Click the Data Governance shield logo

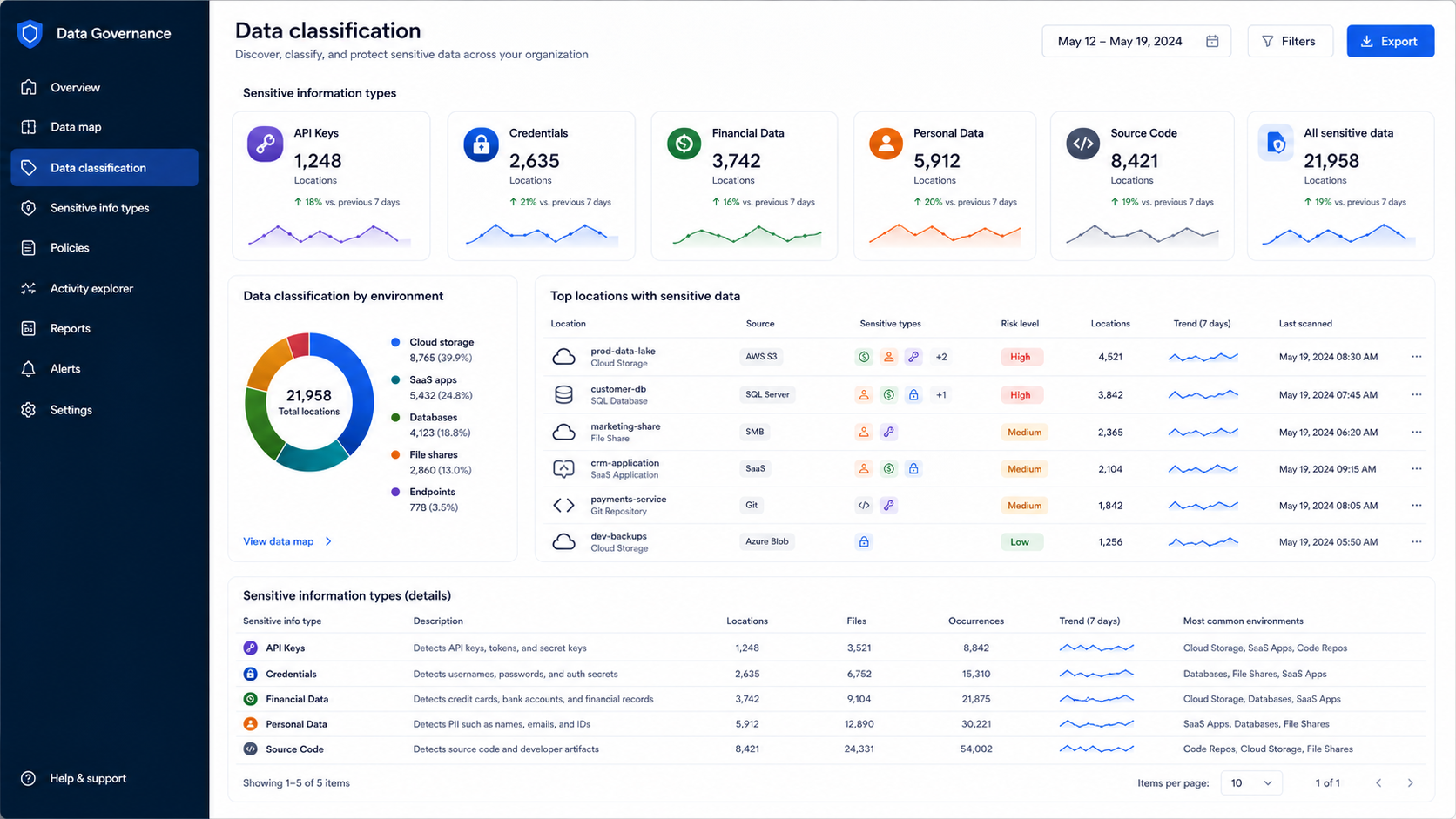pos(30,33)
